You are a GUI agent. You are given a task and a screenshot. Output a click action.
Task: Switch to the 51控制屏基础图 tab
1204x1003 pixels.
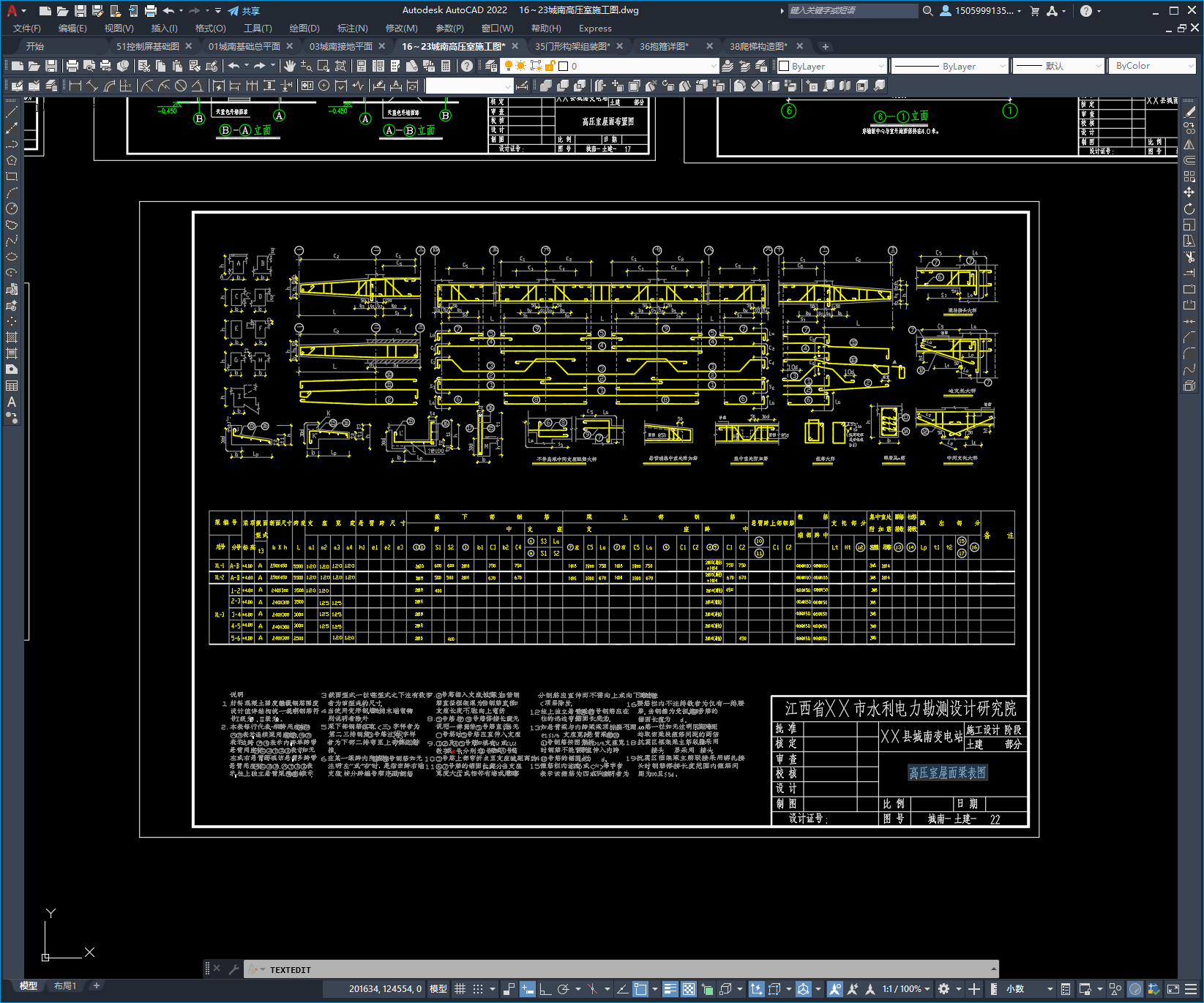click(147, 46)
